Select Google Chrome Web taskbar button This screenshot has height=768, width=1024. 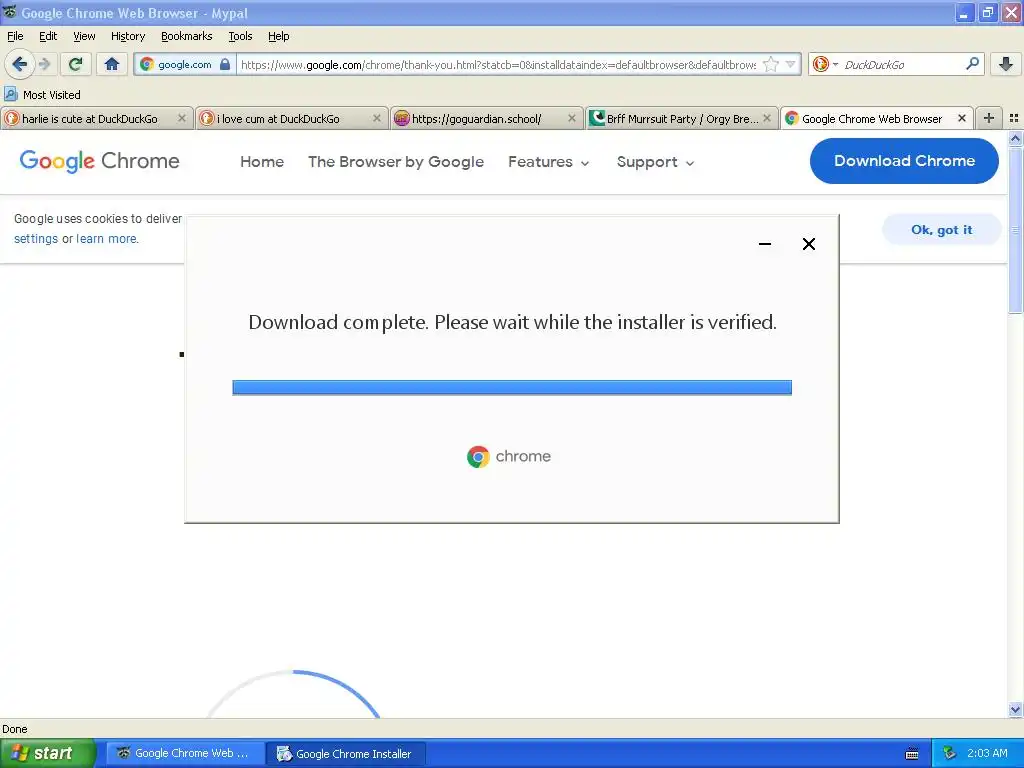point(185,753)
